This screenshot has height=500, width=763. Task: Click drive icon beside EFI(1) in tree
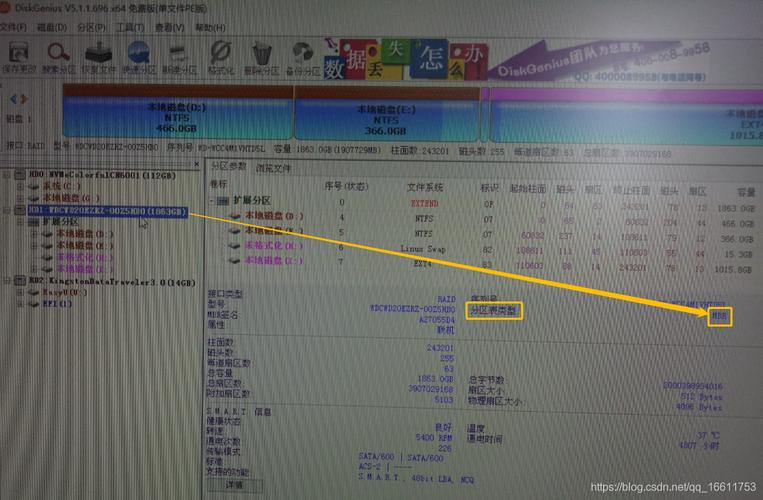click(x=34, y=304)
